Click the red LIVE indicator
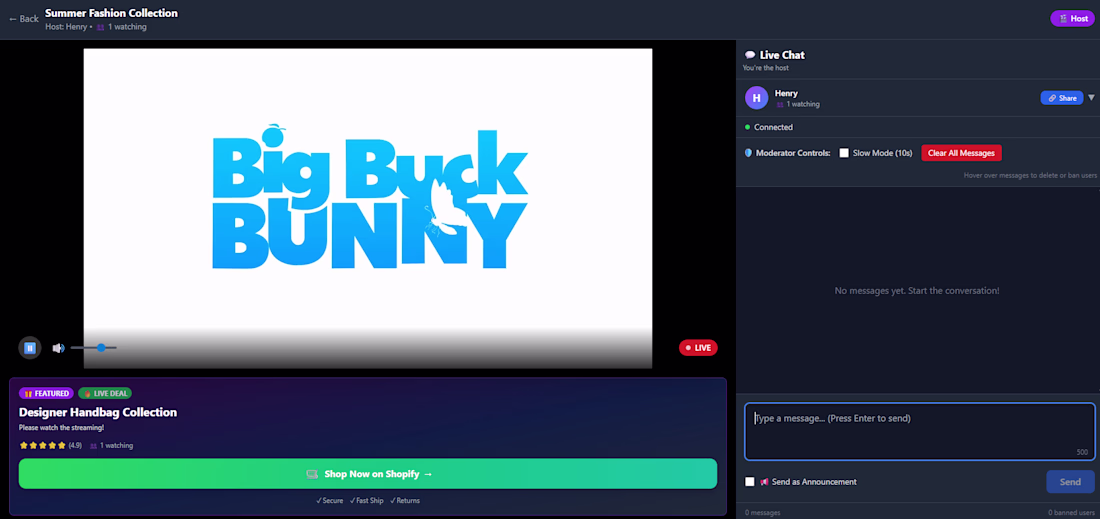The image size is (1100, 519). (698, 347)
